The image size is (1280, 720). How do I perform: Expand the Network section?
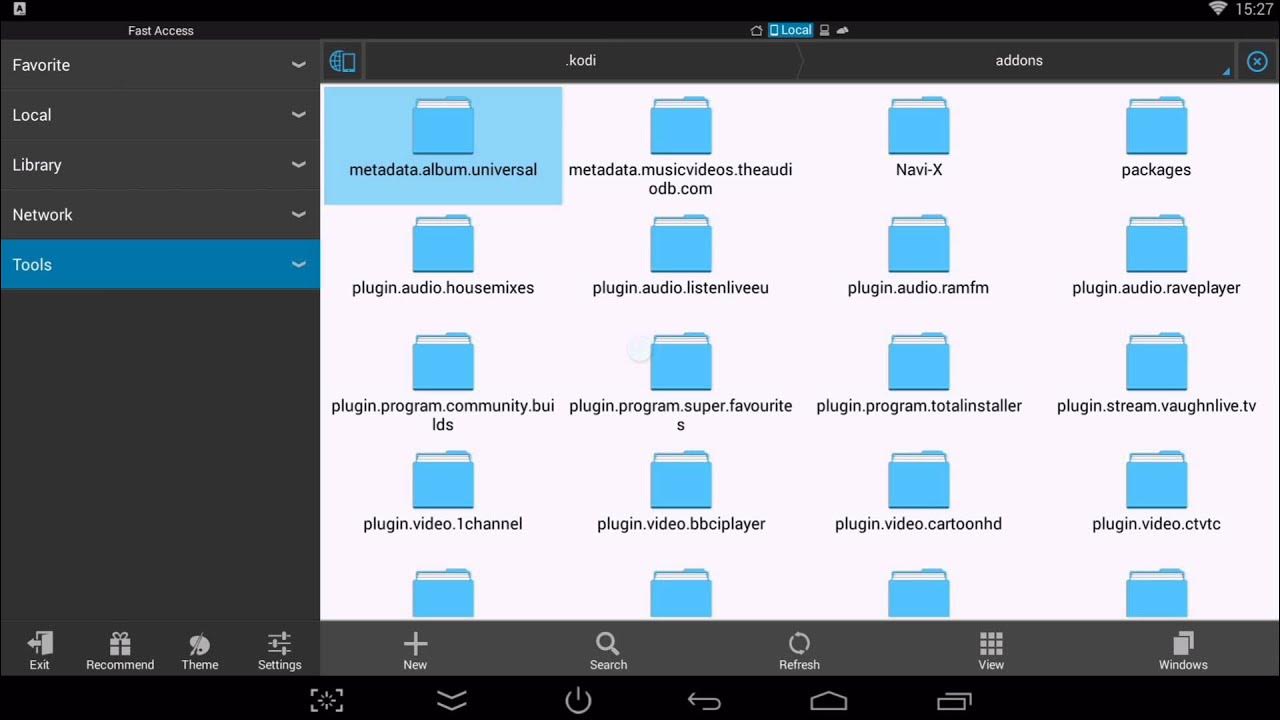click(x=160, y=215)
